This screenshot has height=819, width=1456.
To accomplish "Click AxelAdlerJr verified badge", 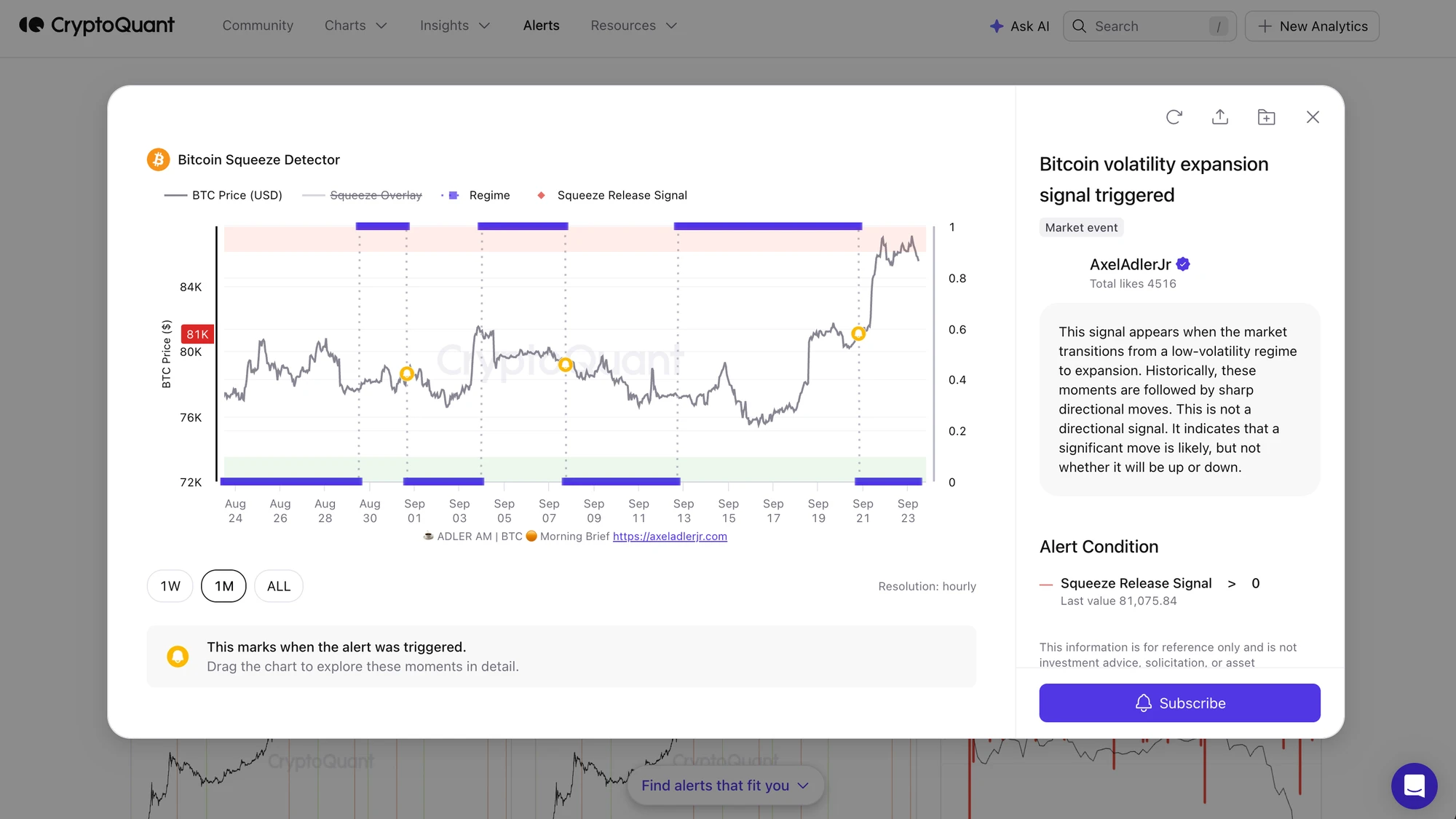I will (1183, 264).
